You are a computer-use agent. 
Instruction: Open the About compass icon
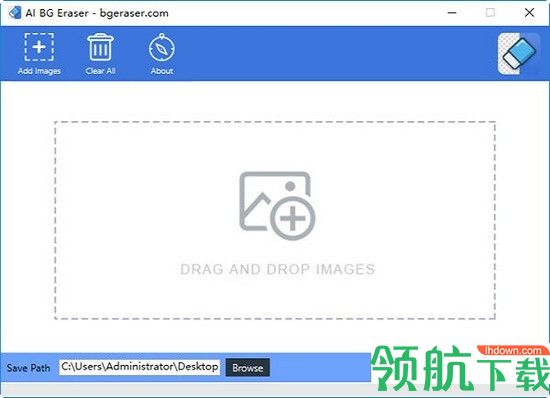pyautogui.click(x=162, y=47)
